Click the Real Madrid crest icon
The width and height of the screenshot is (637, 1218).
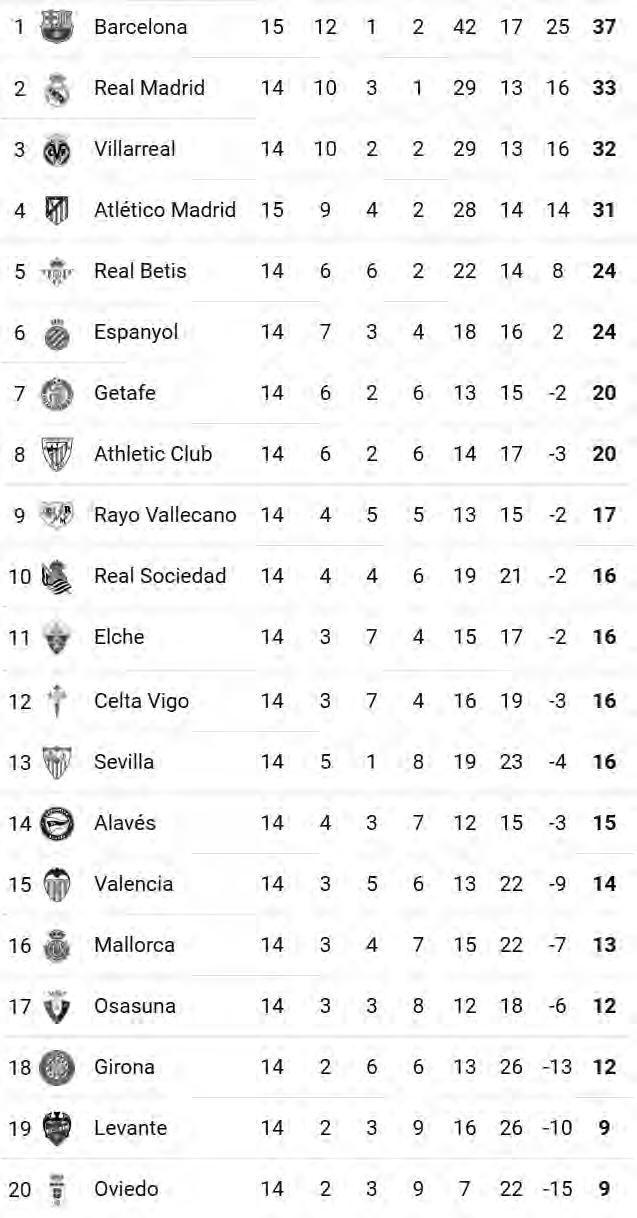[56, 89]
